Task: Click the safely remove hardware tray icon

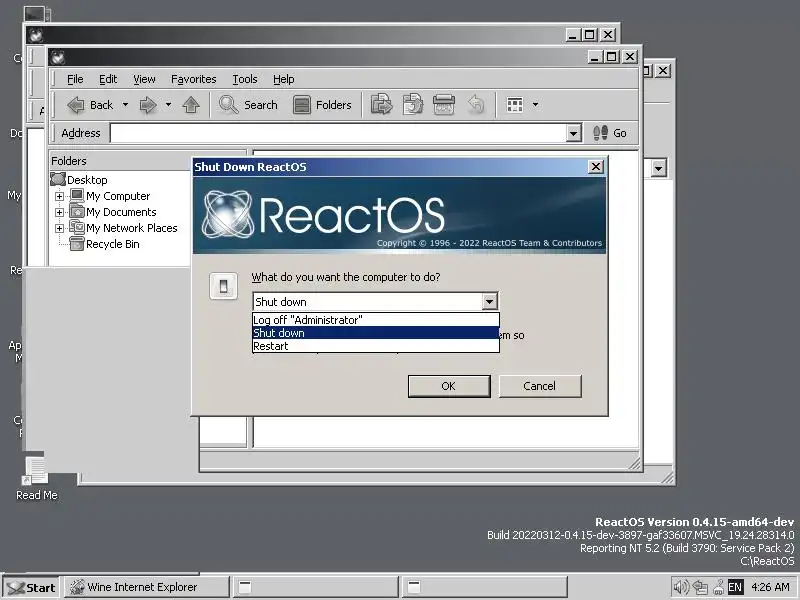Action: tap(718, 588)
